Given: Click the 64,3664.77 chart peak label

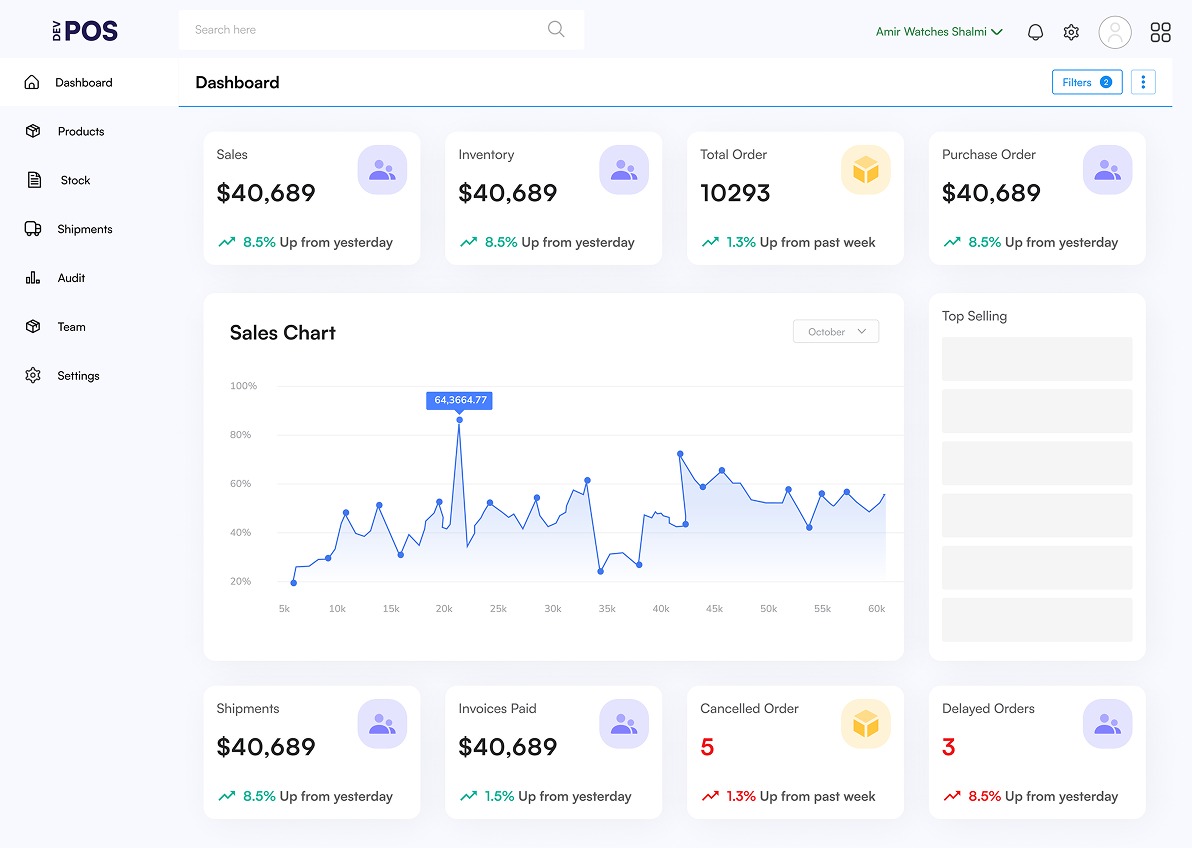Looking at the screenshot, I should point(460,400).
